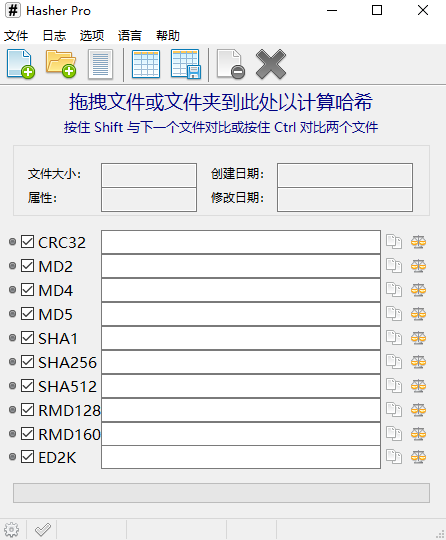Click the add file toolbar icon
446x540 pixels.
coord(21,64)
